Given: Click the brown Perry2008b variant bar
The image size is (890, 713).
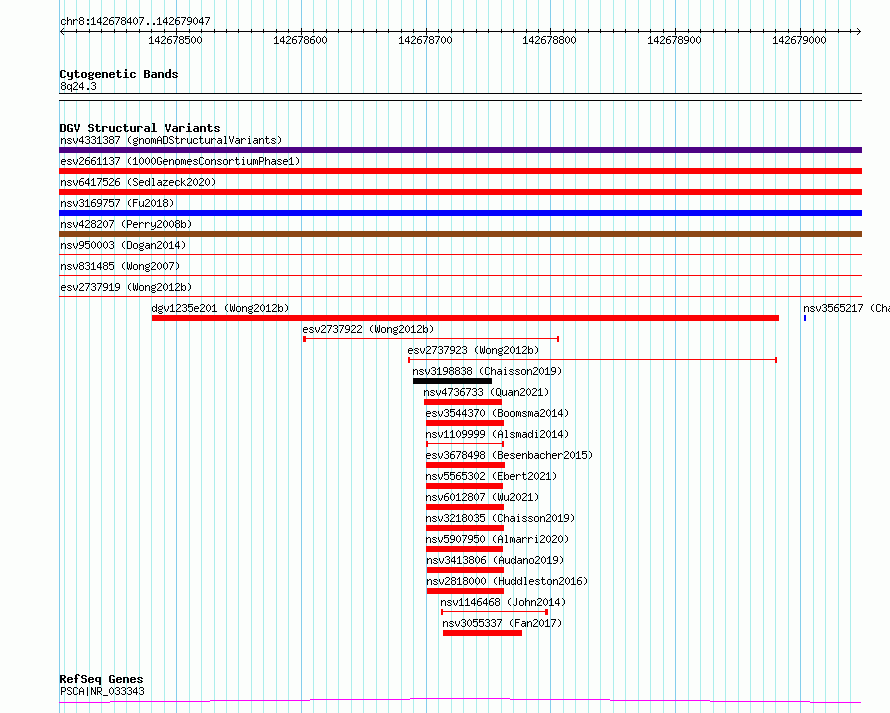Looking at the screenshot, I should coord(460,234).
